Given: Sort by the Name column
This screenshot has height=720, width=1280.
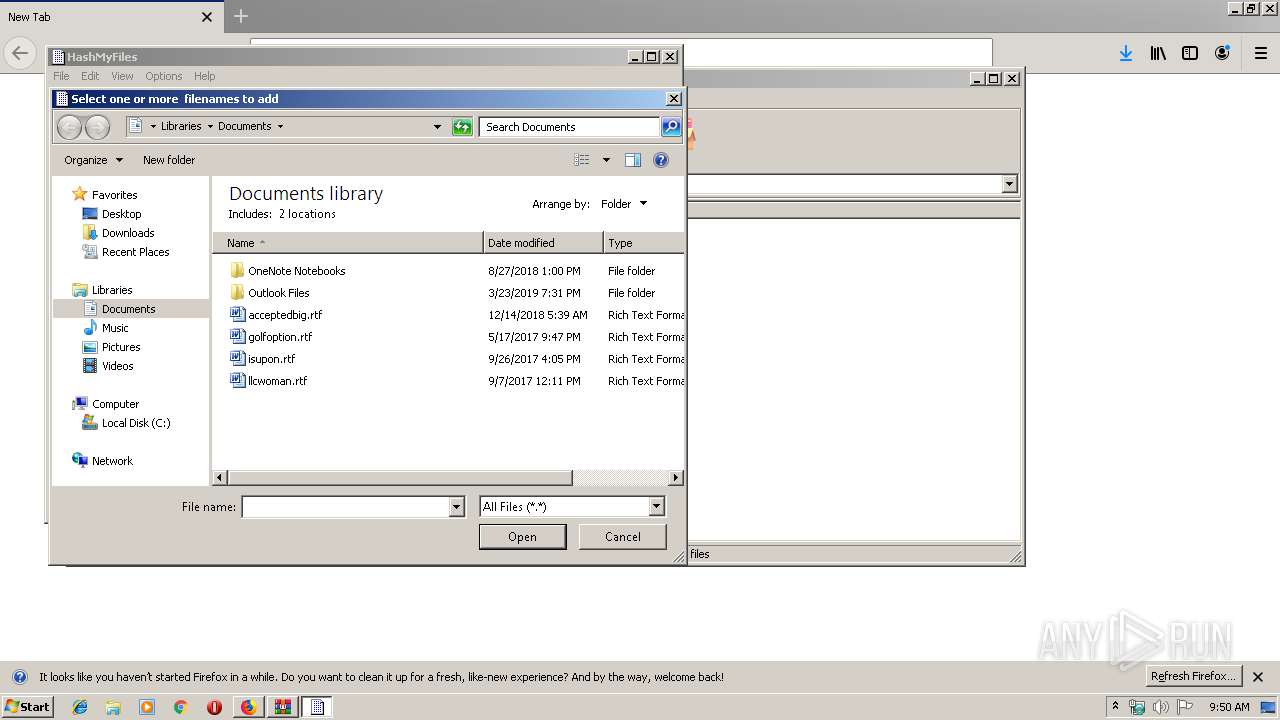Looking at the screenshot, I should point(348,243).
